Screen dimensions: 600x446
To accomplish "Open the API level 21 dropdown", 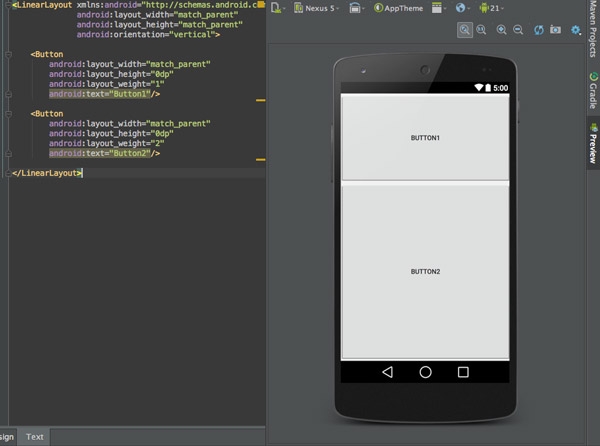I will tap(491, 8).
